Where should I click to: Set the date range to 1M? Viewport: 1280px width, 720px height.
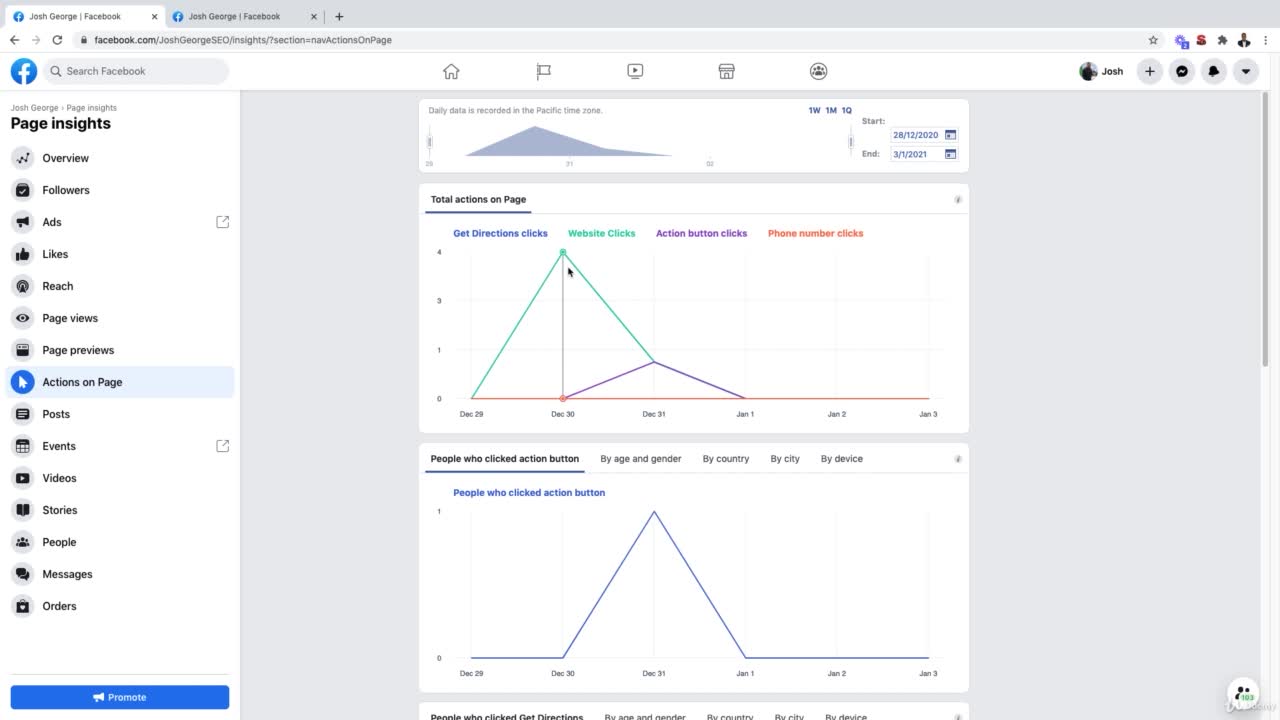830,111
